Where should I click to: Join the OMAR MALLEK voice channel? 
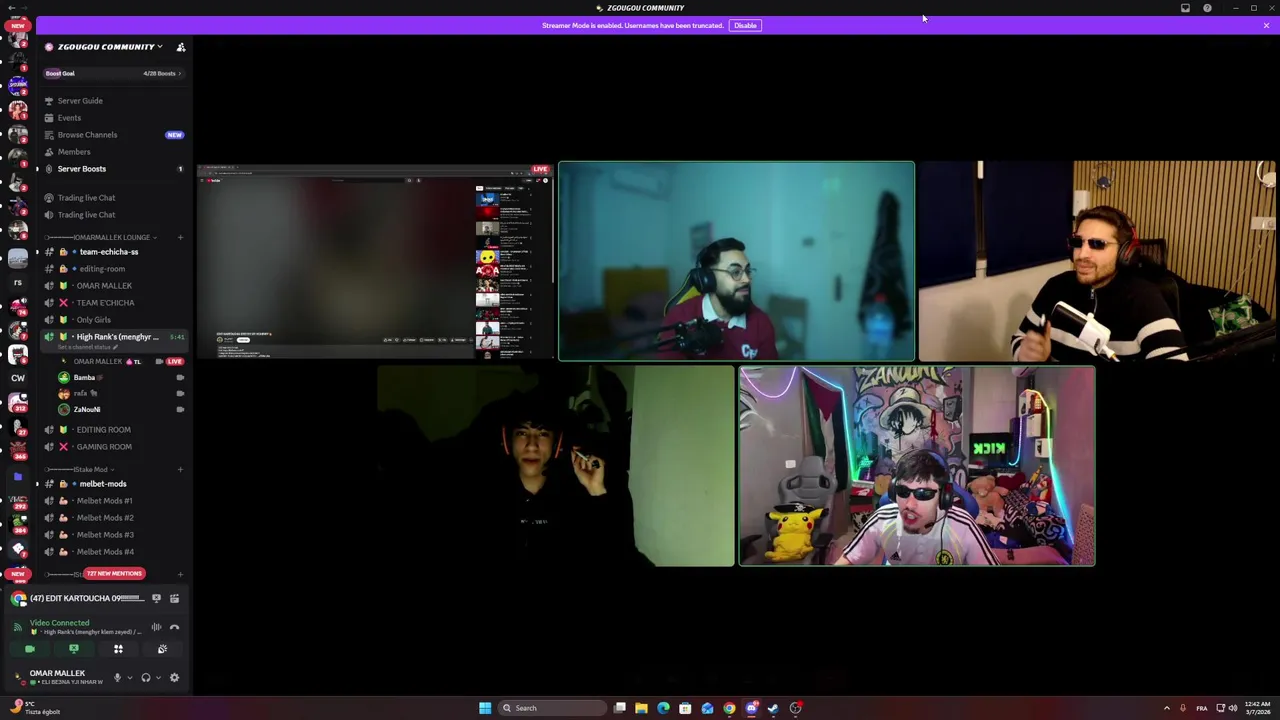[104, 286]
